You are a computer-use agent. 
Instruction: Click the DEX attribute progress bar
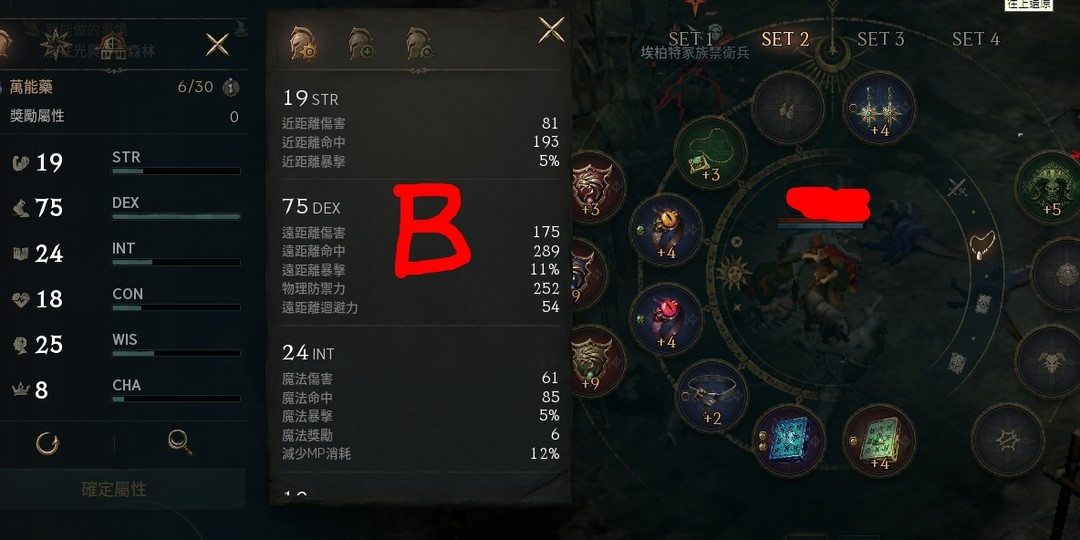(x=176, y=216)
